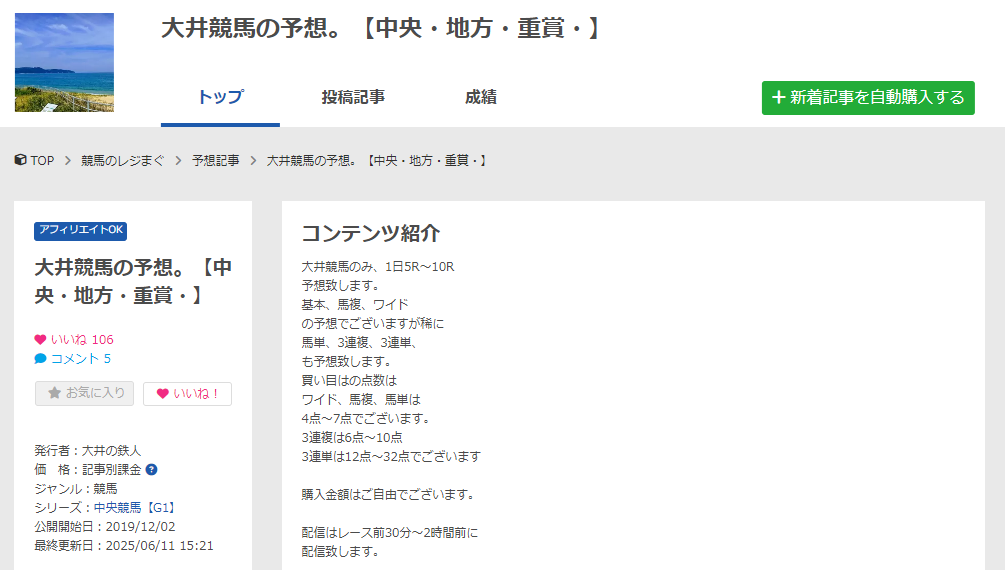1005x570 pixels.
Task: Open 予想記事 breadcrumb link
Action: point(216,160)
